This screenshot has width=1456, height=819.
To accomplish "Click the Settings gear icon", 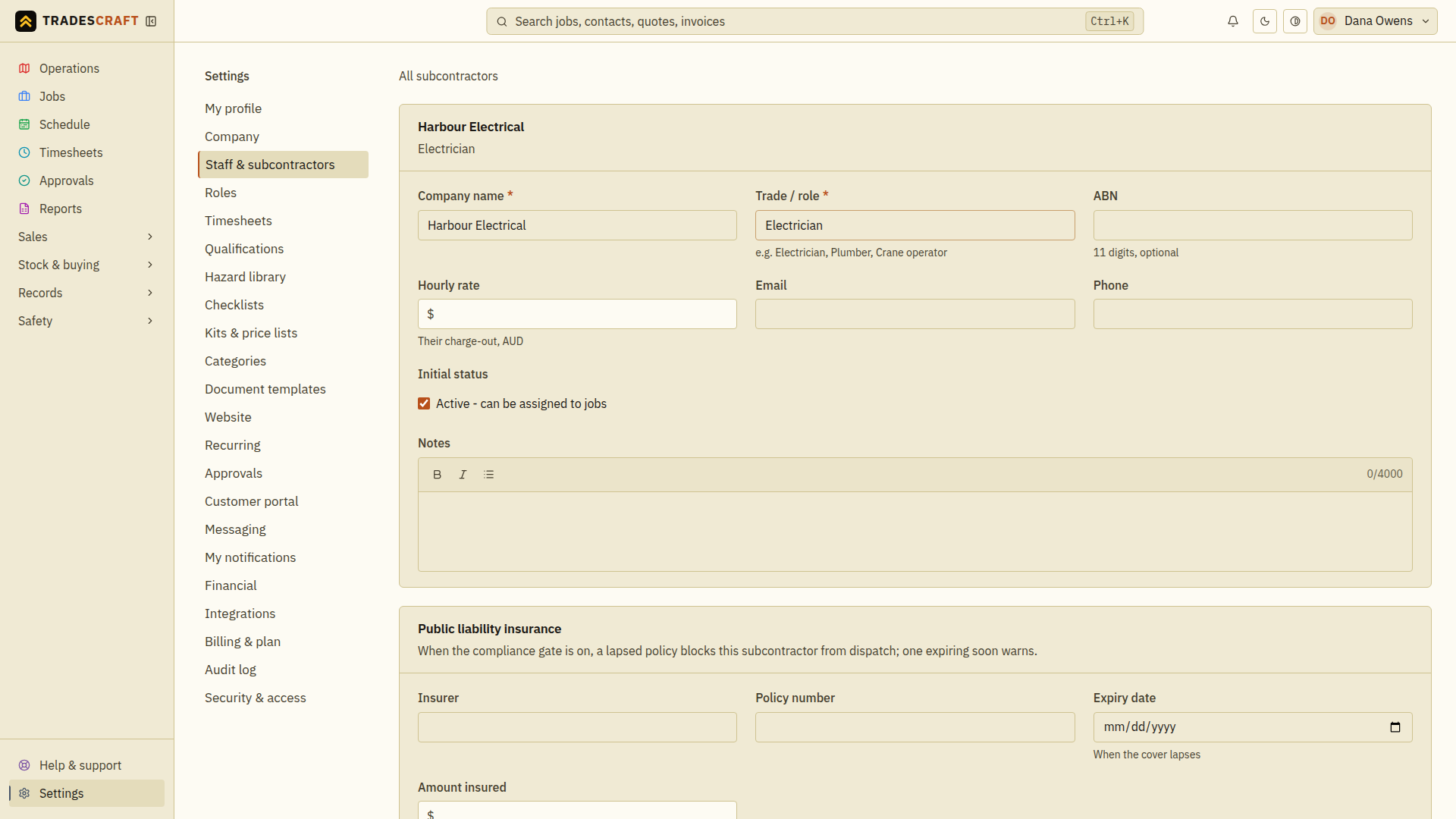I will point(24,793).
